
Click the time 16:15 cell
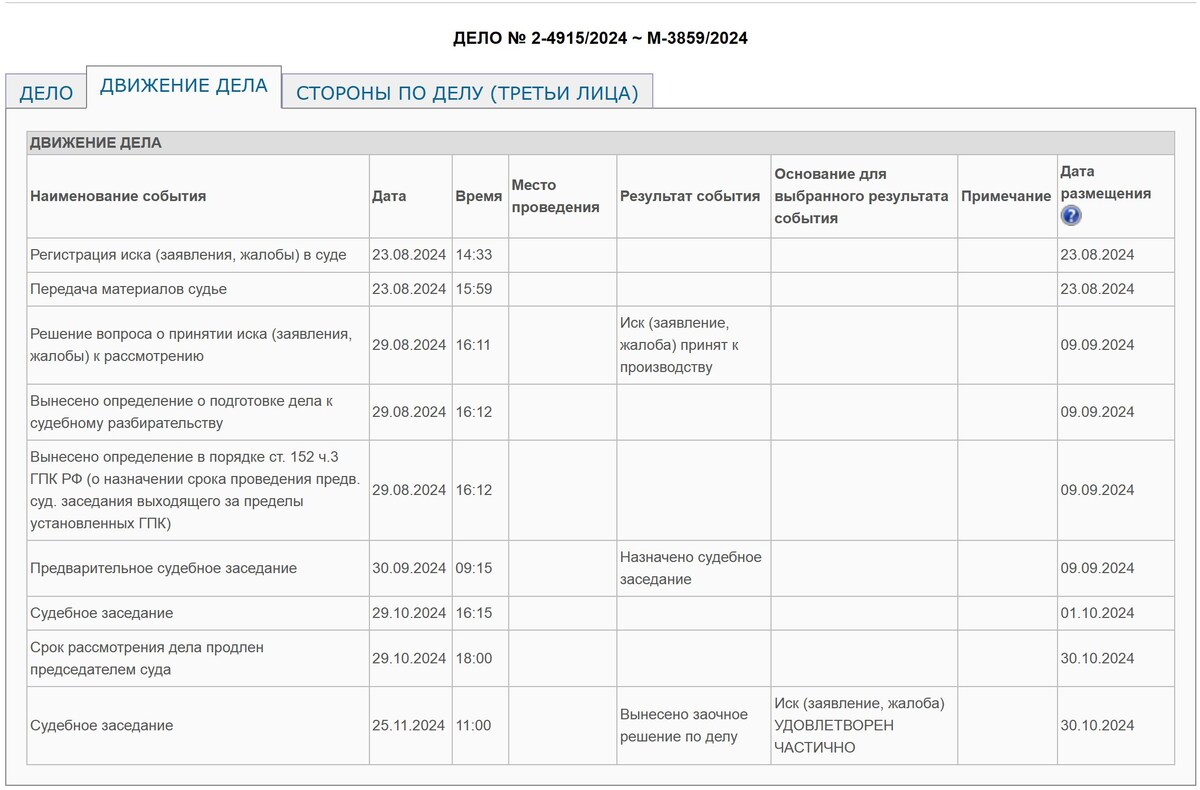pyautogui.click(x=481, y=613)
